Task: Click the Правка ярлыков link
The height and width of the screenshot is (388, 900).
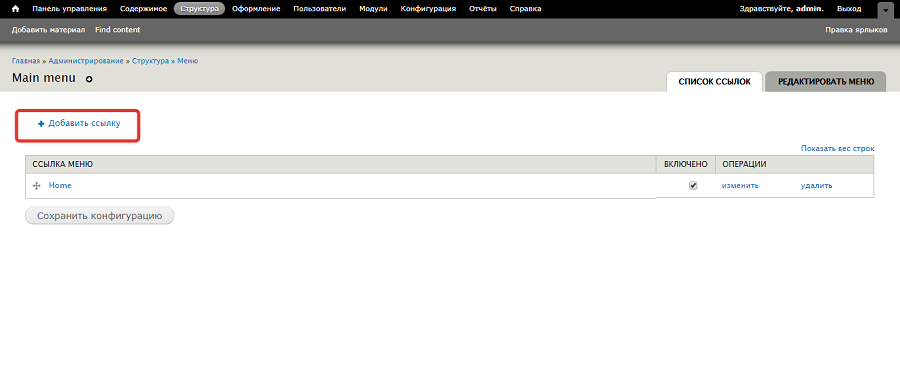Action: pos(856,30)
